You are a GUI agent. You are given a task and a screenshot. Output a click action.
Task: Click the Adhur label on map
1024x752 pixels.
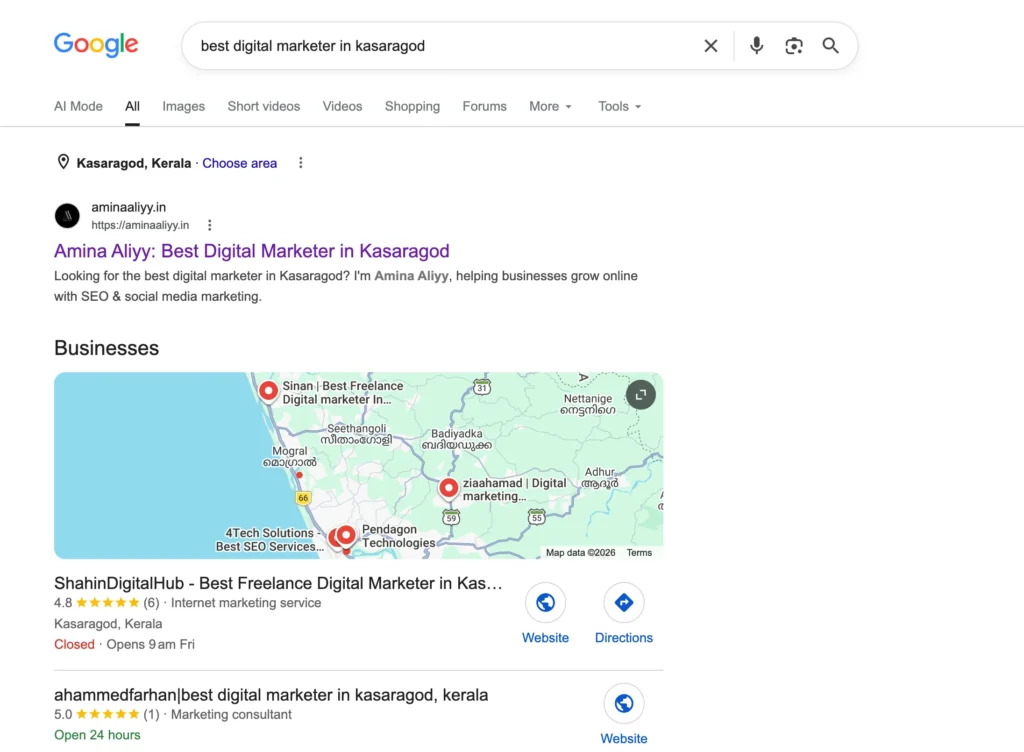tap(600, 478)
